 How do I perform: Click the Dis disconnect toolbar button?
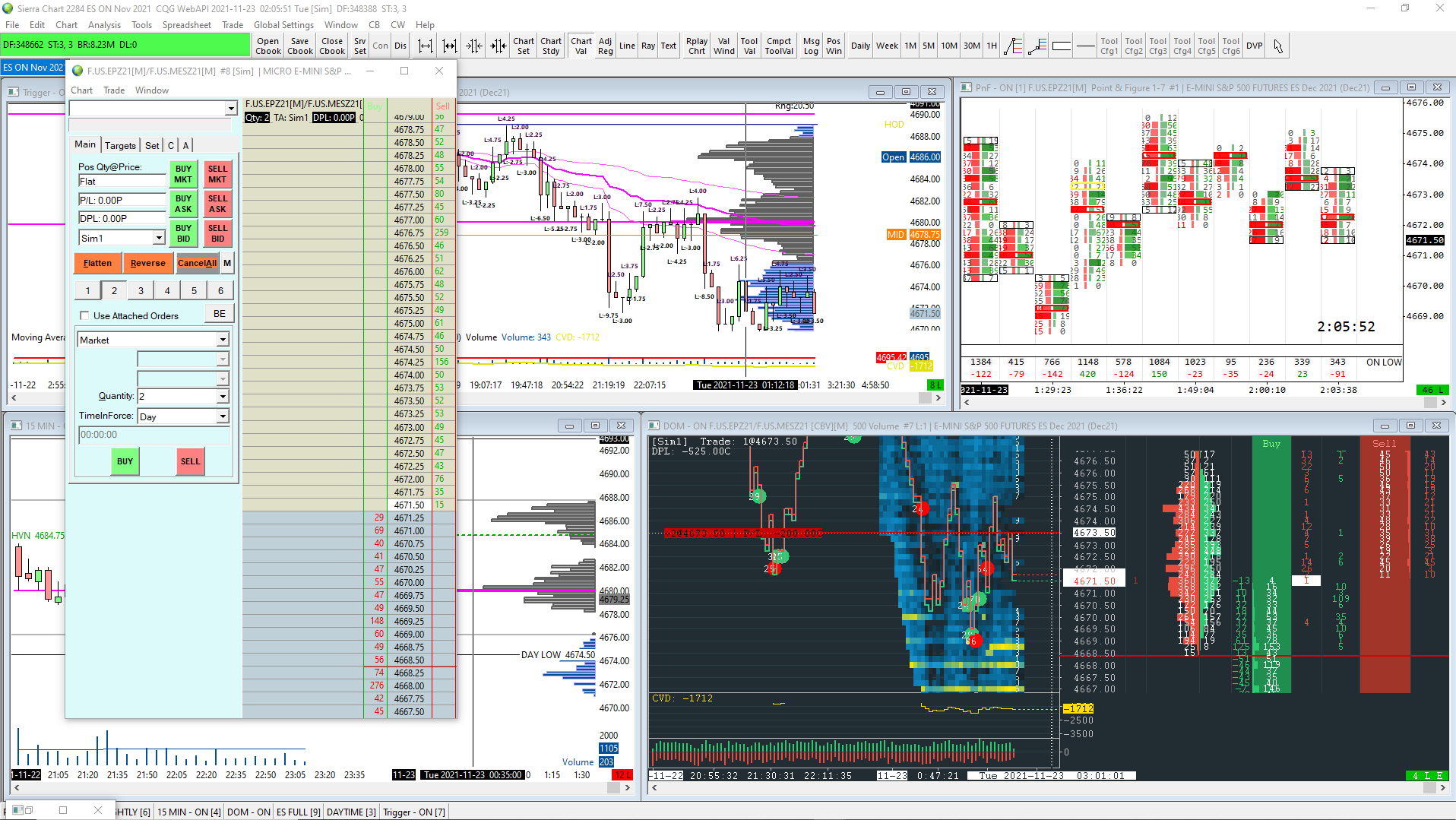point(400,46)
